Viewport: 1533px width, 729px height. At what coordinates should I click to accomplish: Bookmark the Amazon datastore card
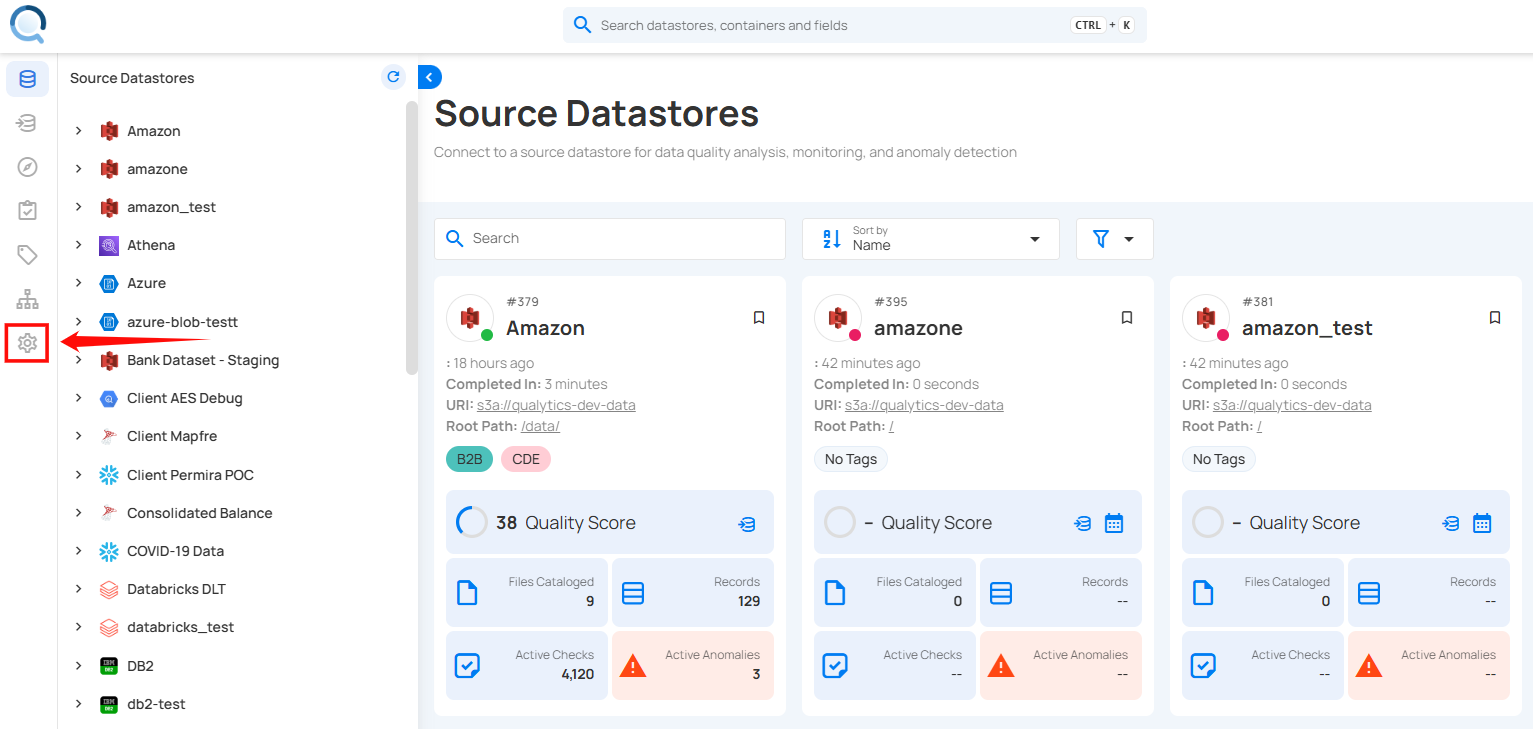tap(759, 317)
